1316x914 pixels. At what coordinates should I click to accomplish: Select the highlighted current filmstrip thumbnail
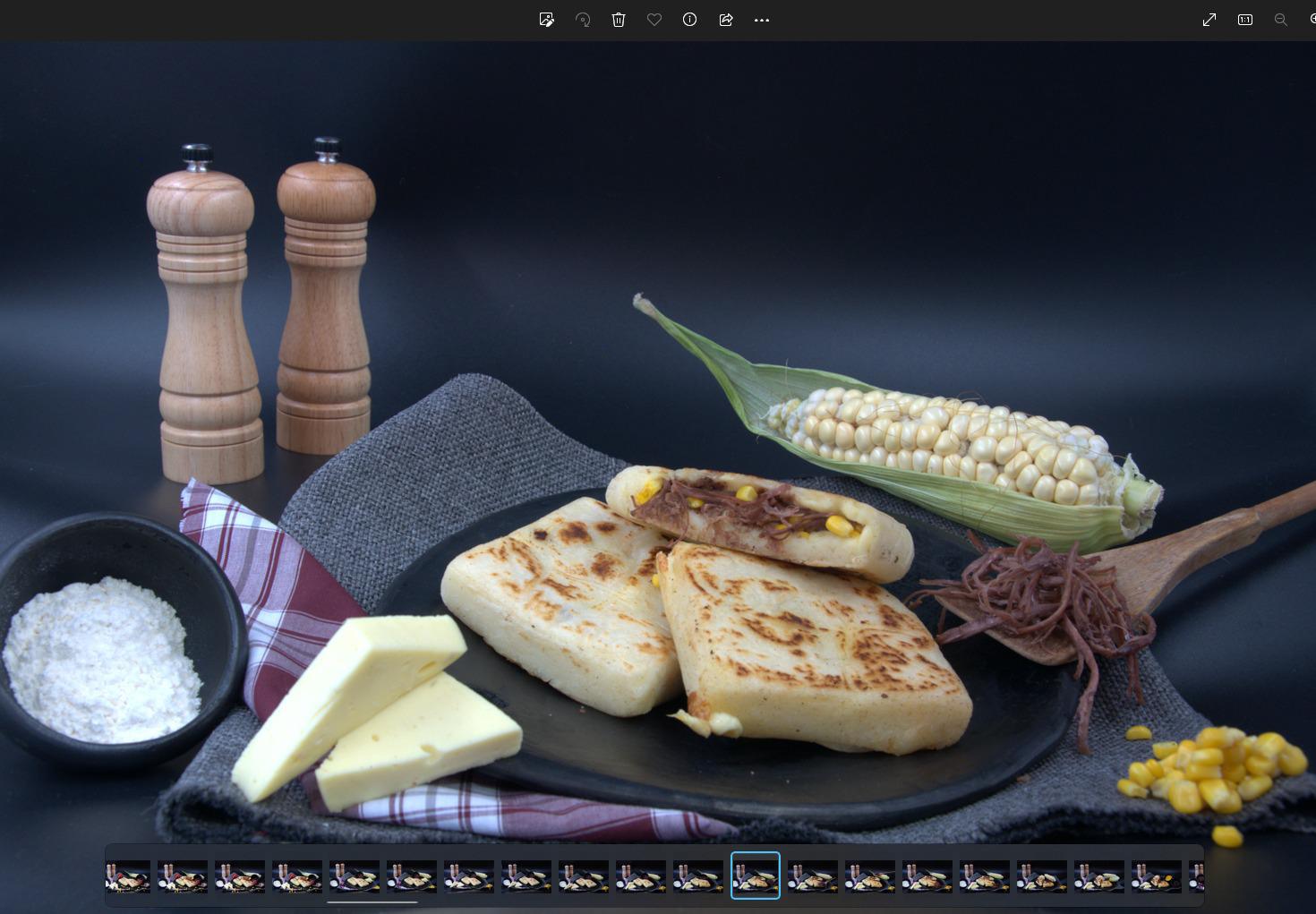tap(756, 876)
